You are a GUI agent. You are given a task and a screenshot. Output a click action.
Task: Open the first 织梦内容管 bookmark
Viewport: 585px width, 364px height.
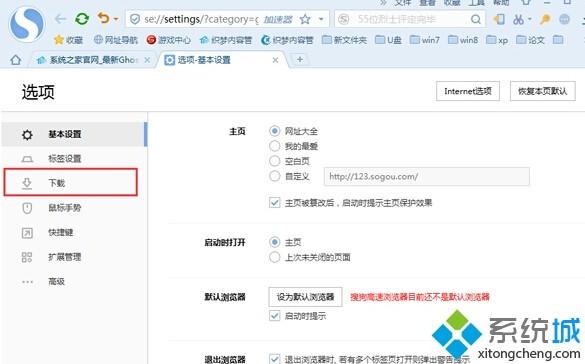[226, 40]
